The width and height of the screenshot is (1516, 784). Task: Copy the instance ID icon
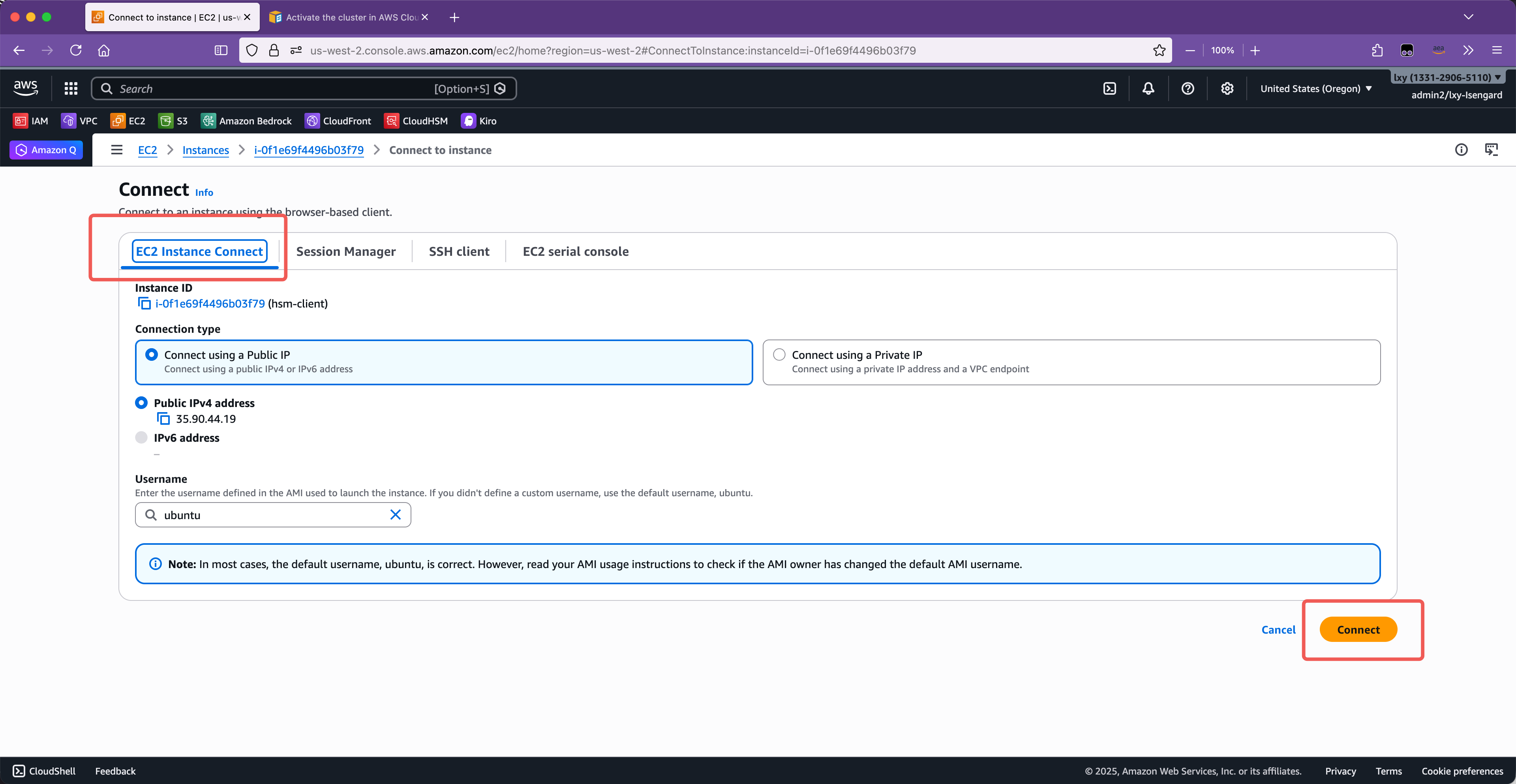[144, 304]
